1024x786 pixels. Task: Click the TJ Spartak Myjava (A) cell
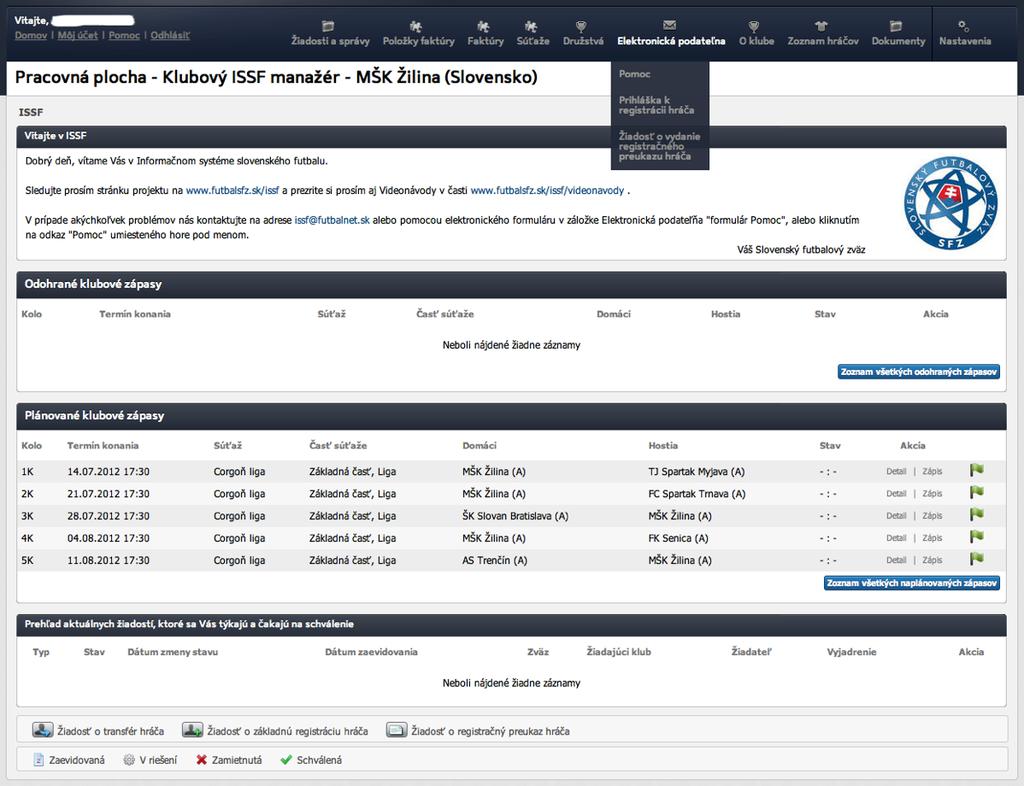coord(696,471)
